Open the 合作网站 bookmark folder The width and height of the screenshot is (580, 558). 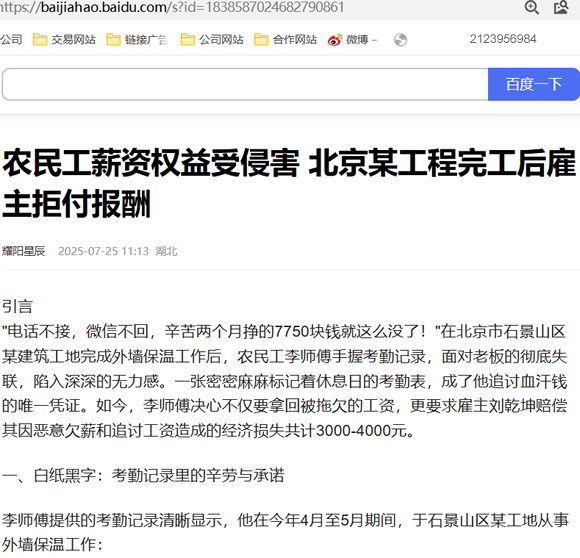pos(285,39)
